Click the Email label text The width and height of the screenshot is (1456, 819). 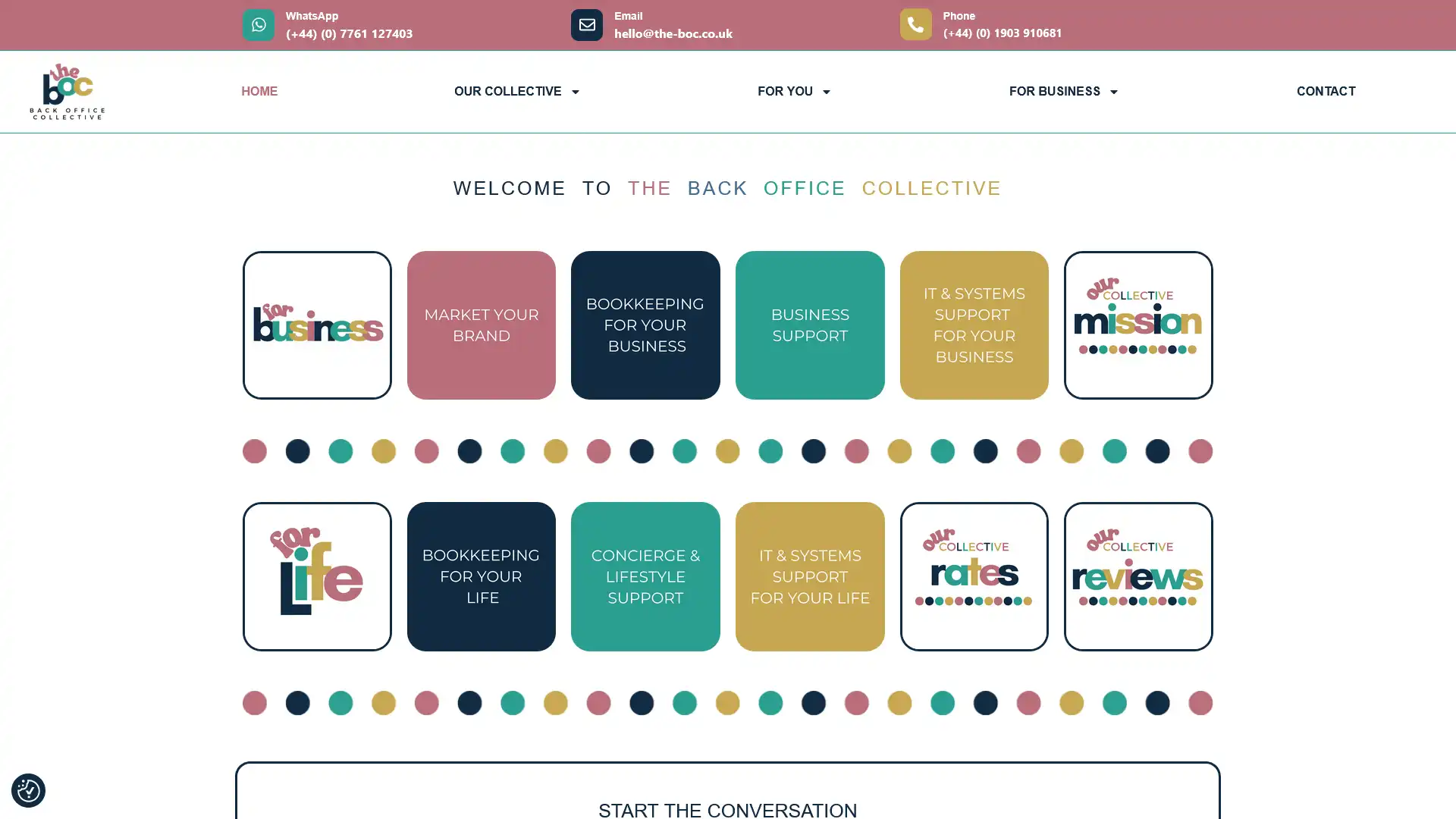pyautogui.click(x=628, y=16)
